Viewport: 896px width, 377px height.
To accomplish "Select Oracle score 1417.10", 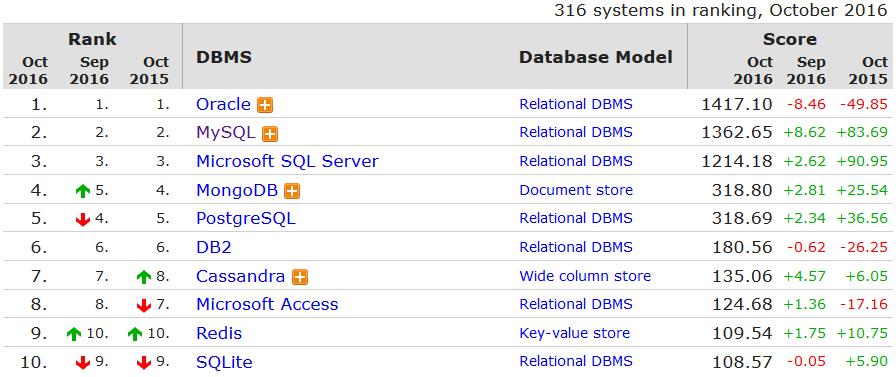I will [737, 105].
